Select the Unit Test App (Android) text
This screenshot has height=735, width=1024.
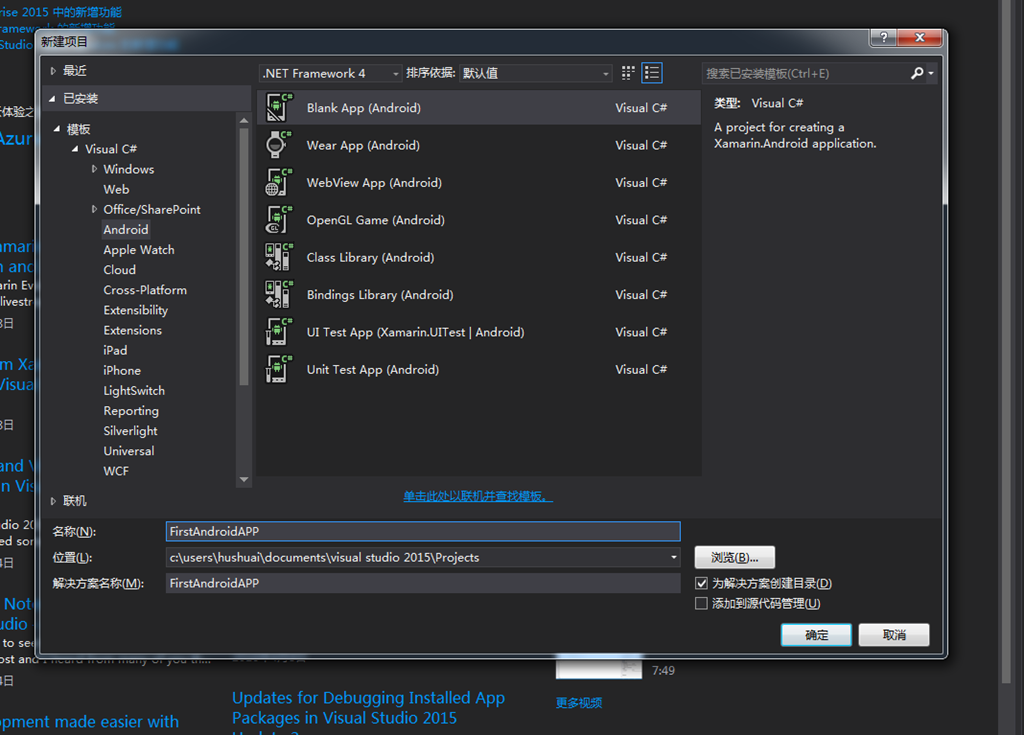pyautogui.click(x=373, y=369)
